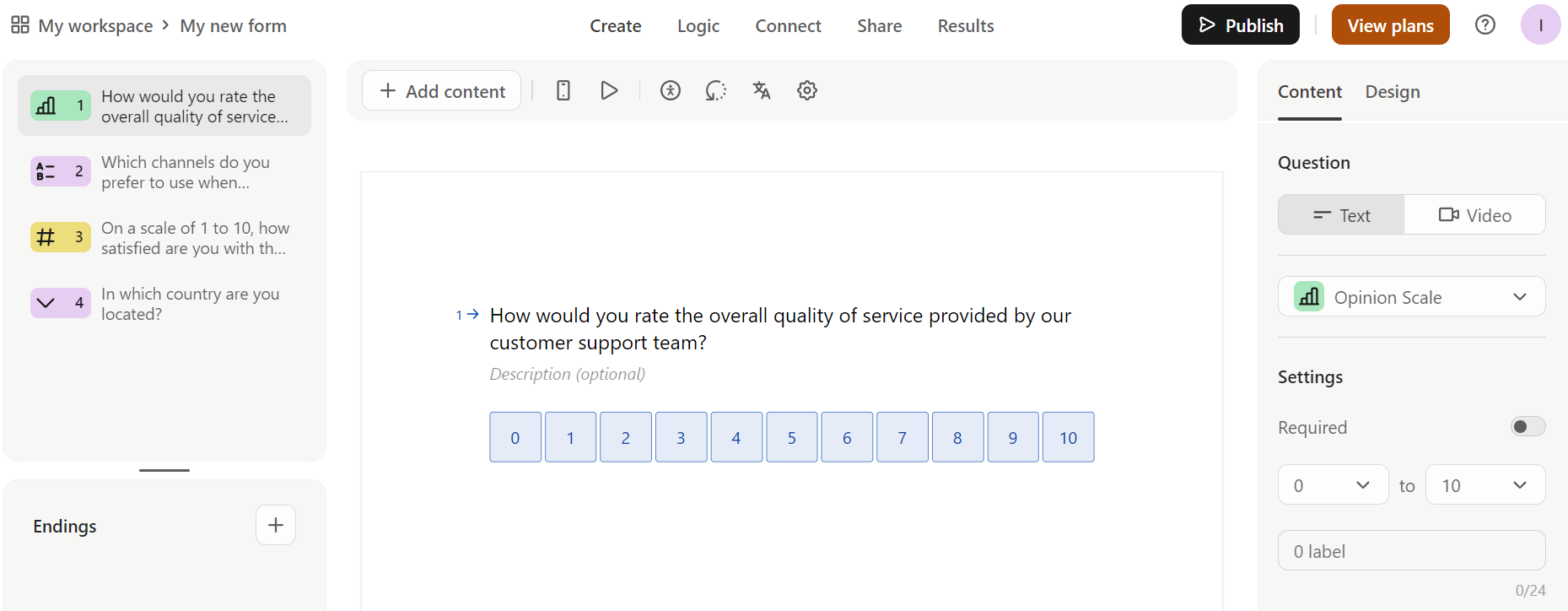1568x611 pixels.
Task: Switch to mobile preview in the toolbar
Action: tap(563, 90)
